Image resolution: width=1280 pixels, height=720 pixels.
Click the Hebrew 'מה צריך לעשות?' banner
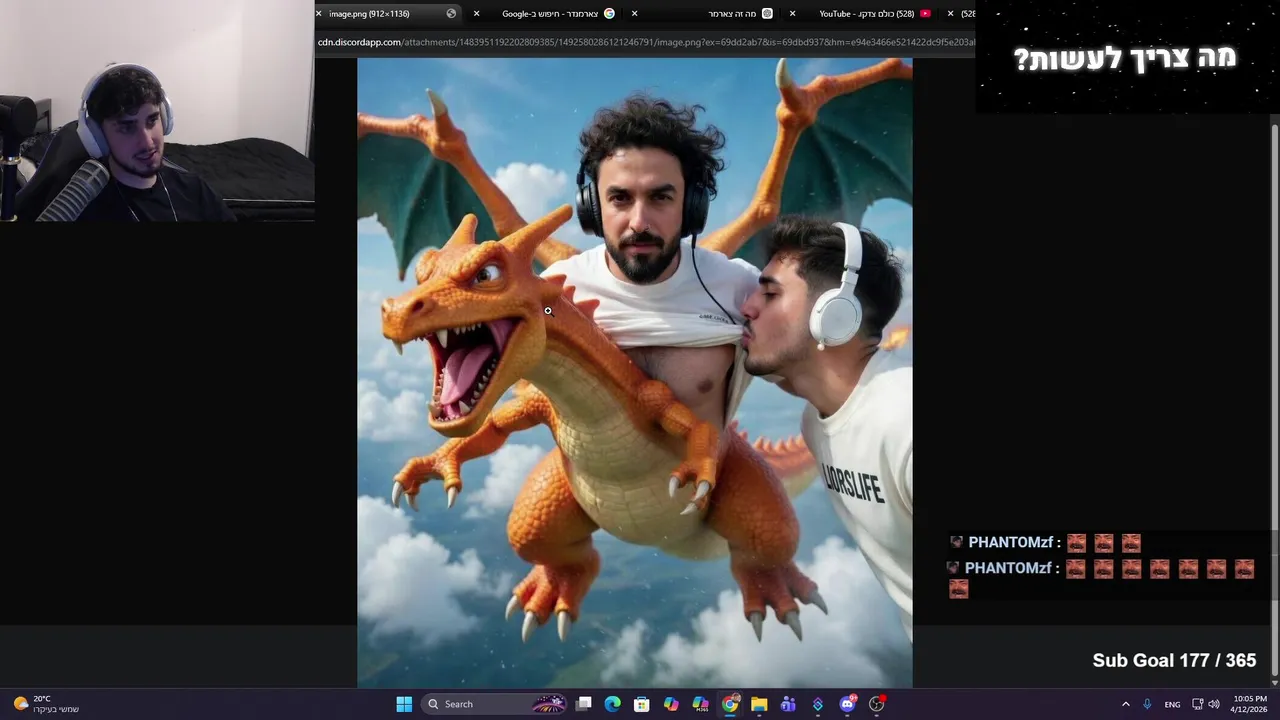coord(1125,58)
